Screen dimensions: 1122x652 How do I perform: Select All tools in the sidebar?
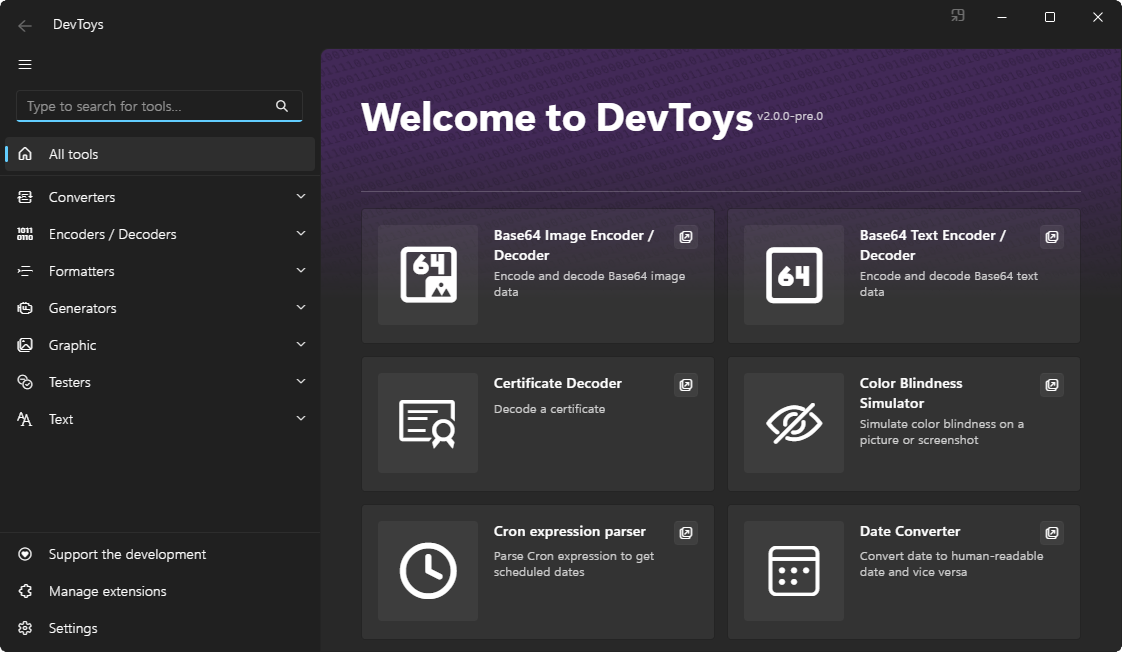click(75, 153)
